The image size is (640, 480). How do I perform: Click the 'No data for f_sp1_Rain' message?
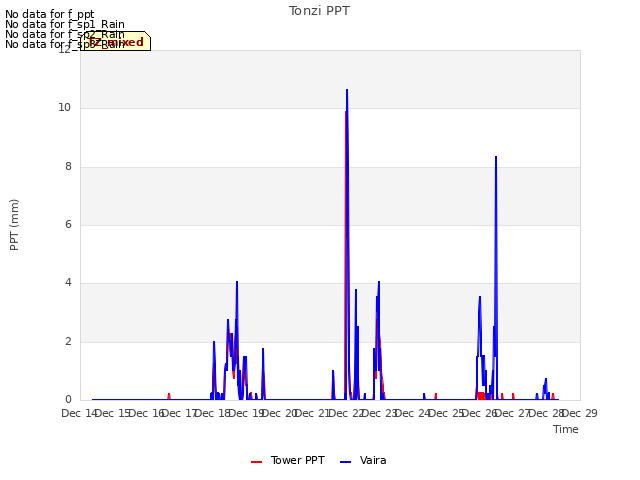point(64,24)
